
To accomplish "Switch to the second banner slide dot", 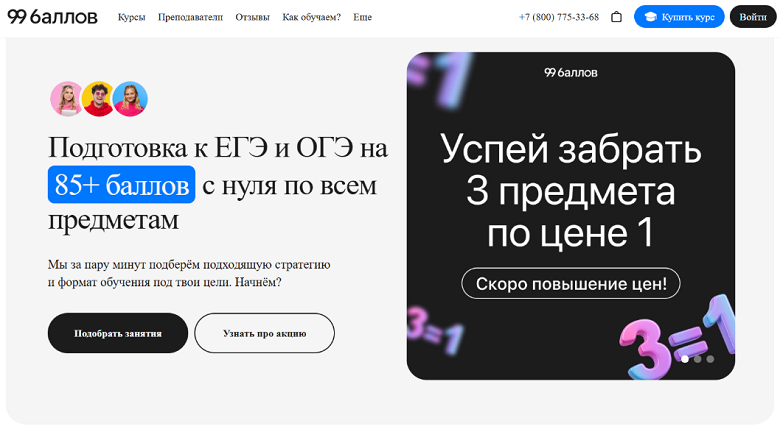I will coord(698,359).
